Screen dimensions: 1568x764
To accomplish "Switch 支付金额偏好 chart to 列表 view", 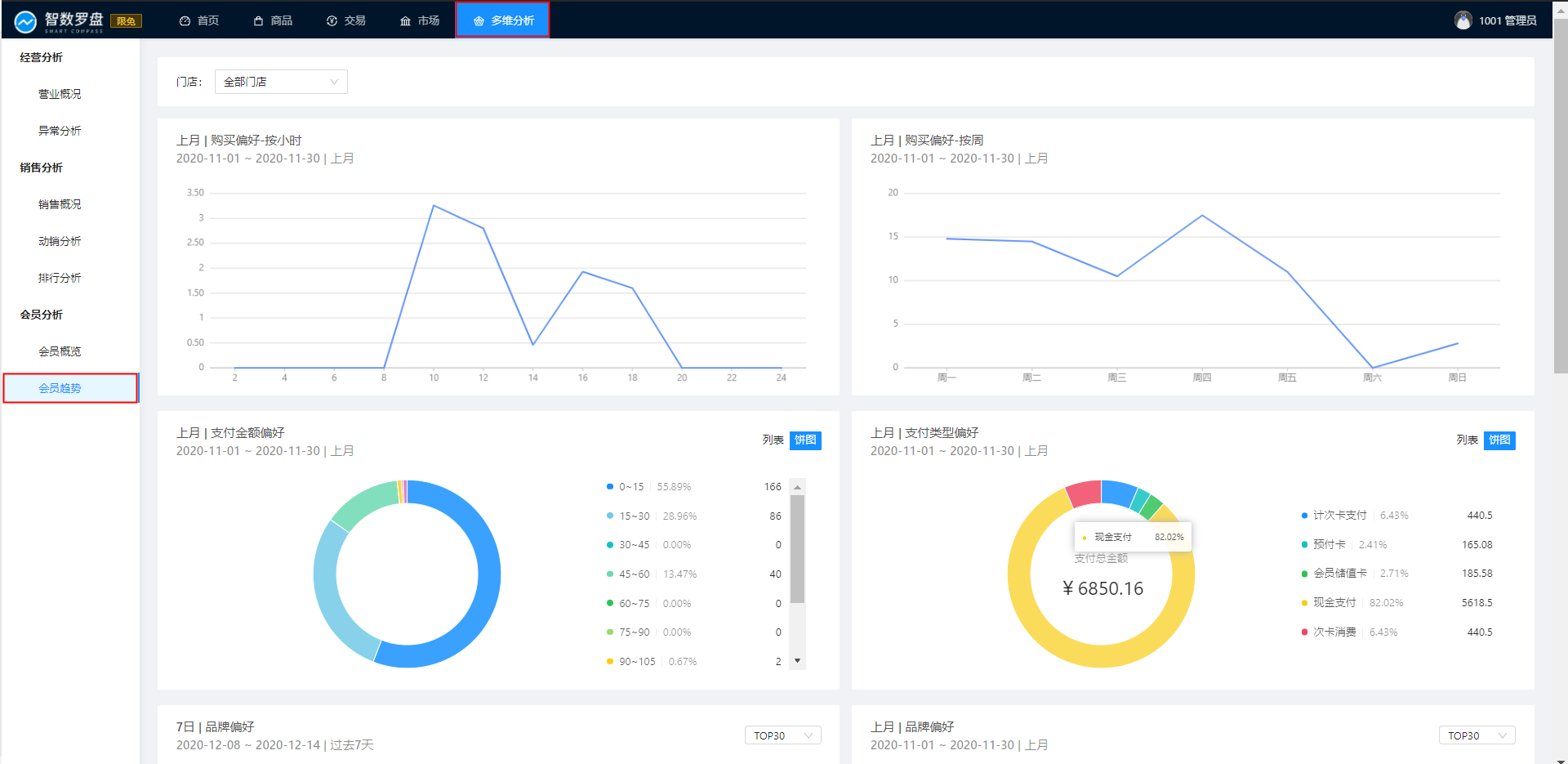I will tap(773, 440).
